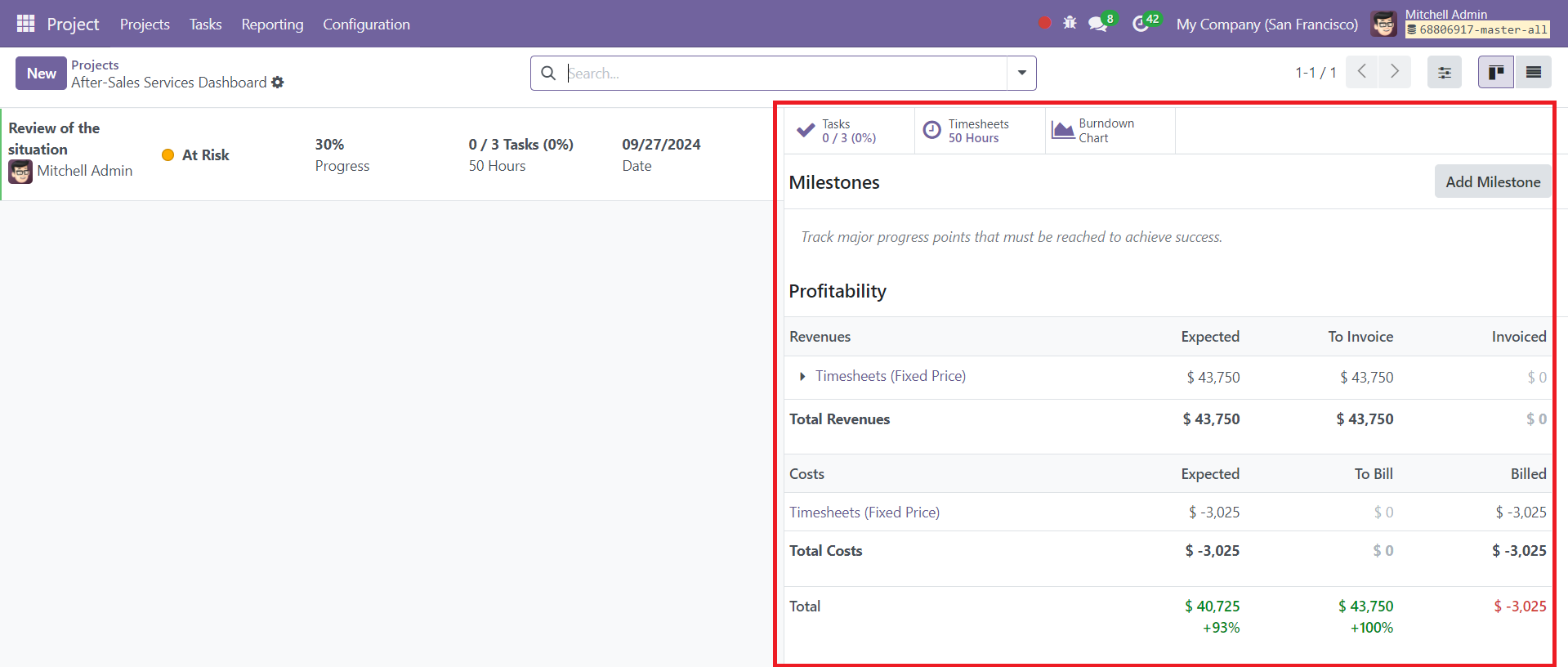1568x667 pixels.
Task: Open dashboard settings gear icon
Action: (278, 83)
